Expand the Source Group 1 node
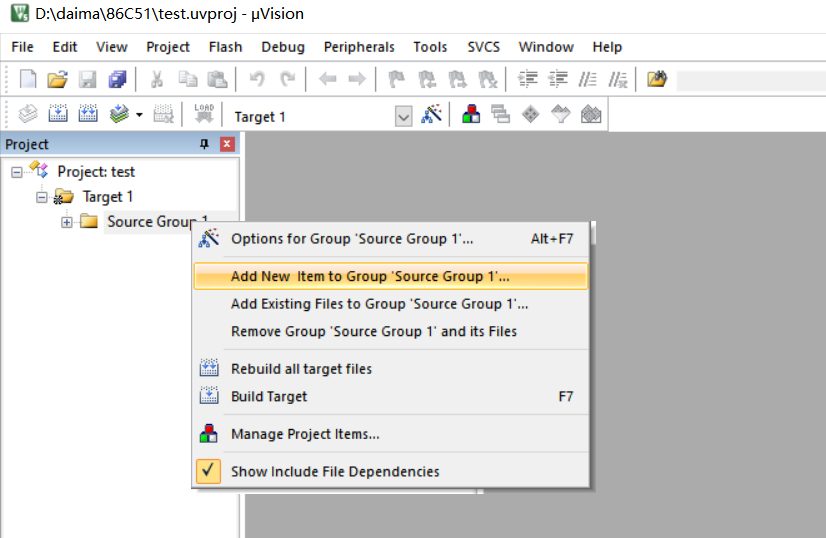This screenshot has height=538, width=826. (66, 222)
